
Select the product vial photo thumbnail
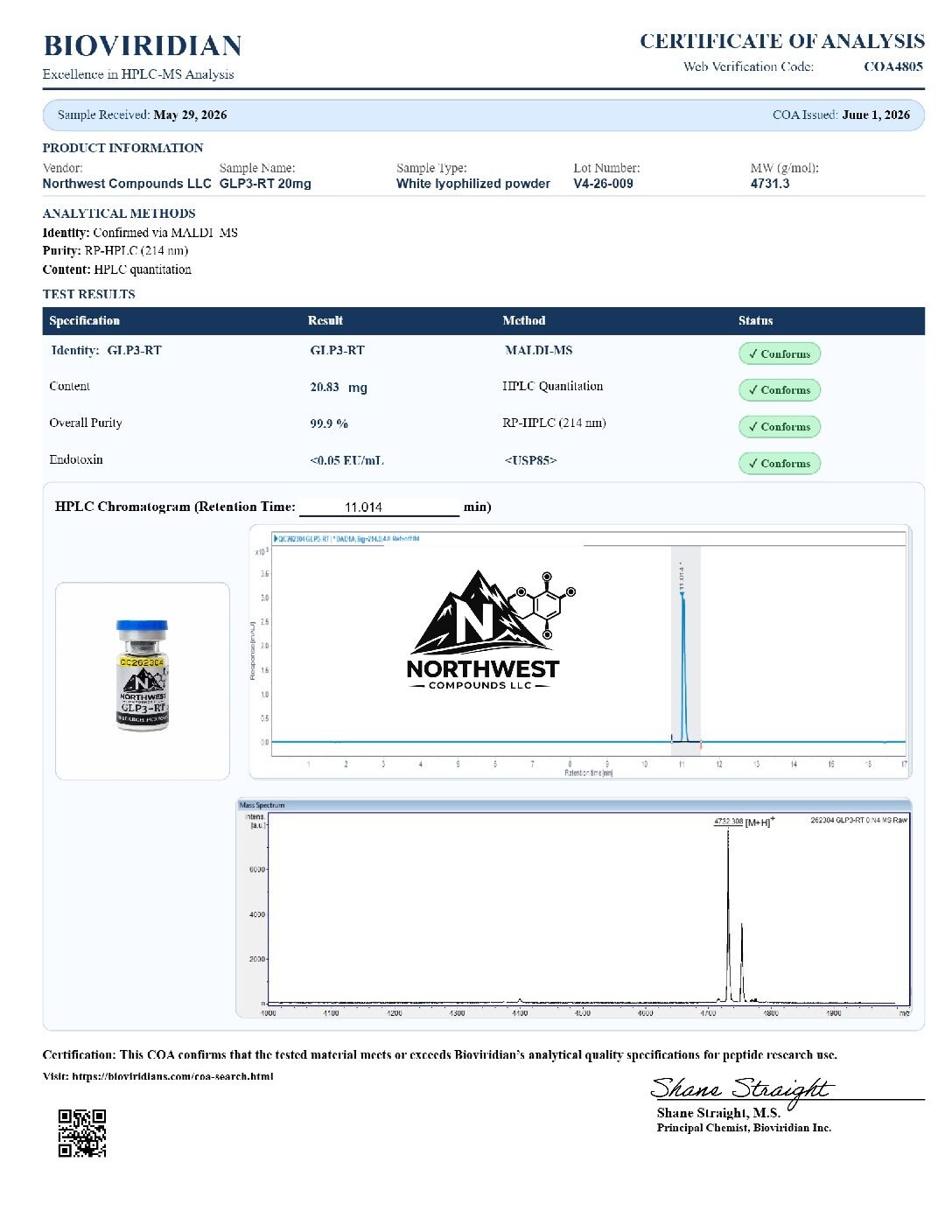click(x=143, y=681)
